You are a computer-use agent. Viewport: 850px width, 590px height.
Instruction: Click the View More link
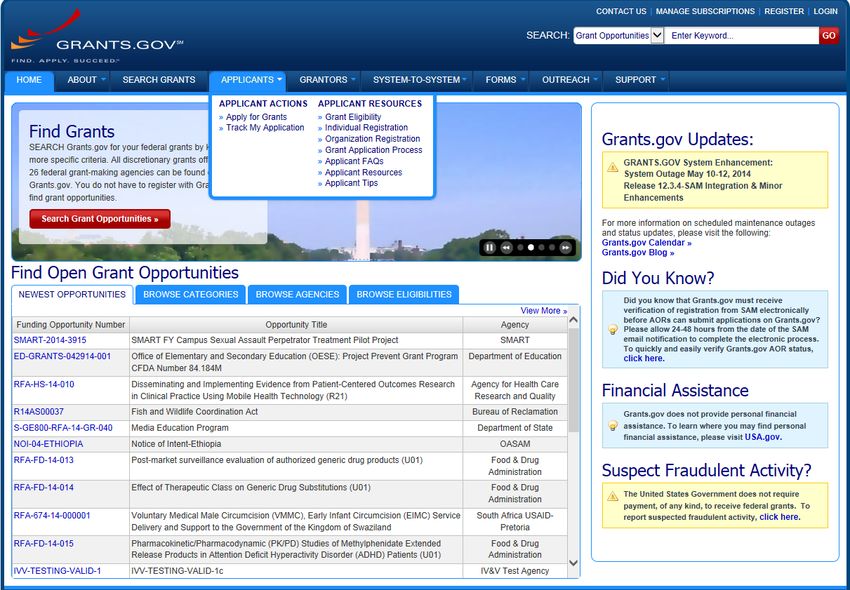pyautogui.click(x=544, y=311)
